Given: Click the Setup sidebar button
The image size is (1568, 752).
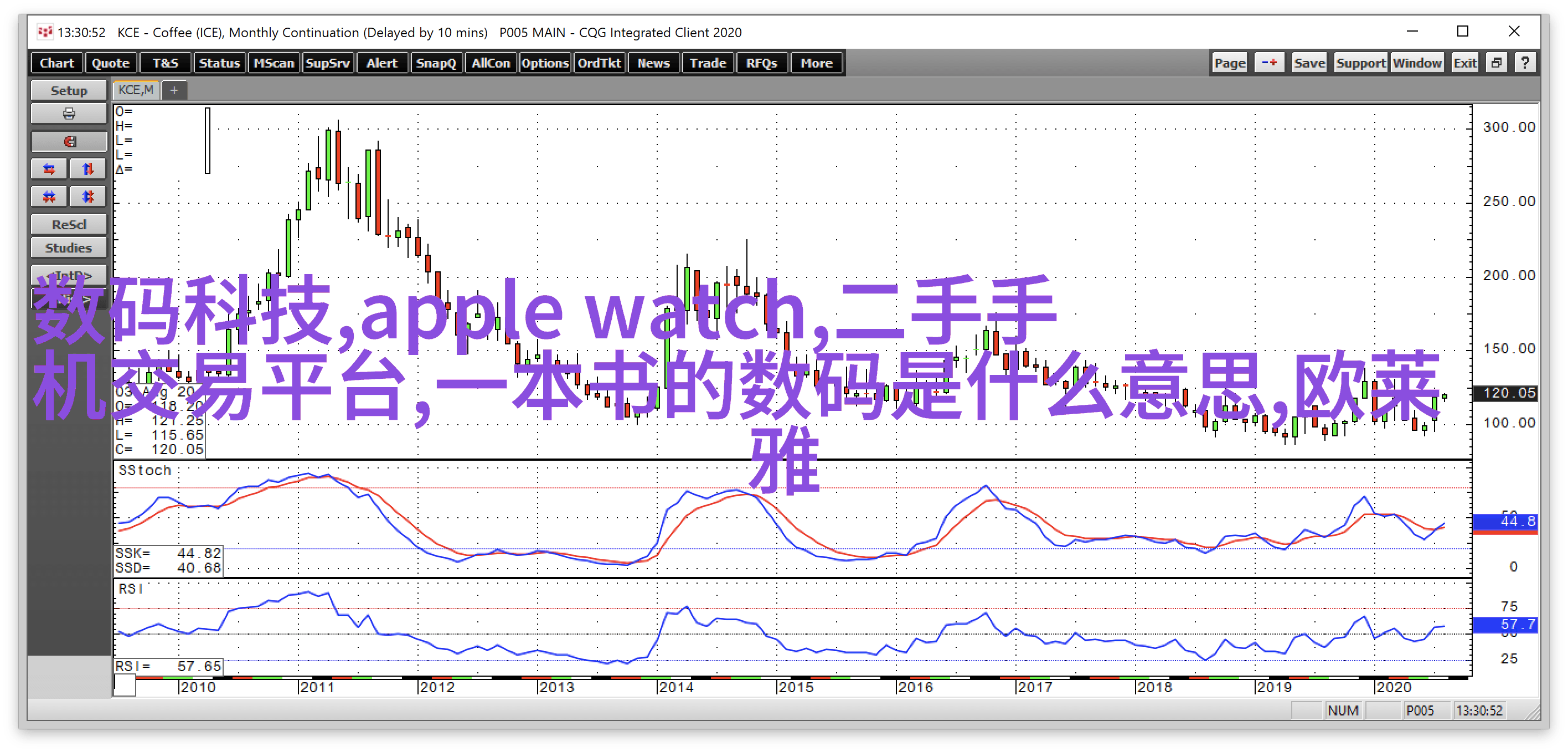Looking at the screenshot, I should tap(69, 90).
